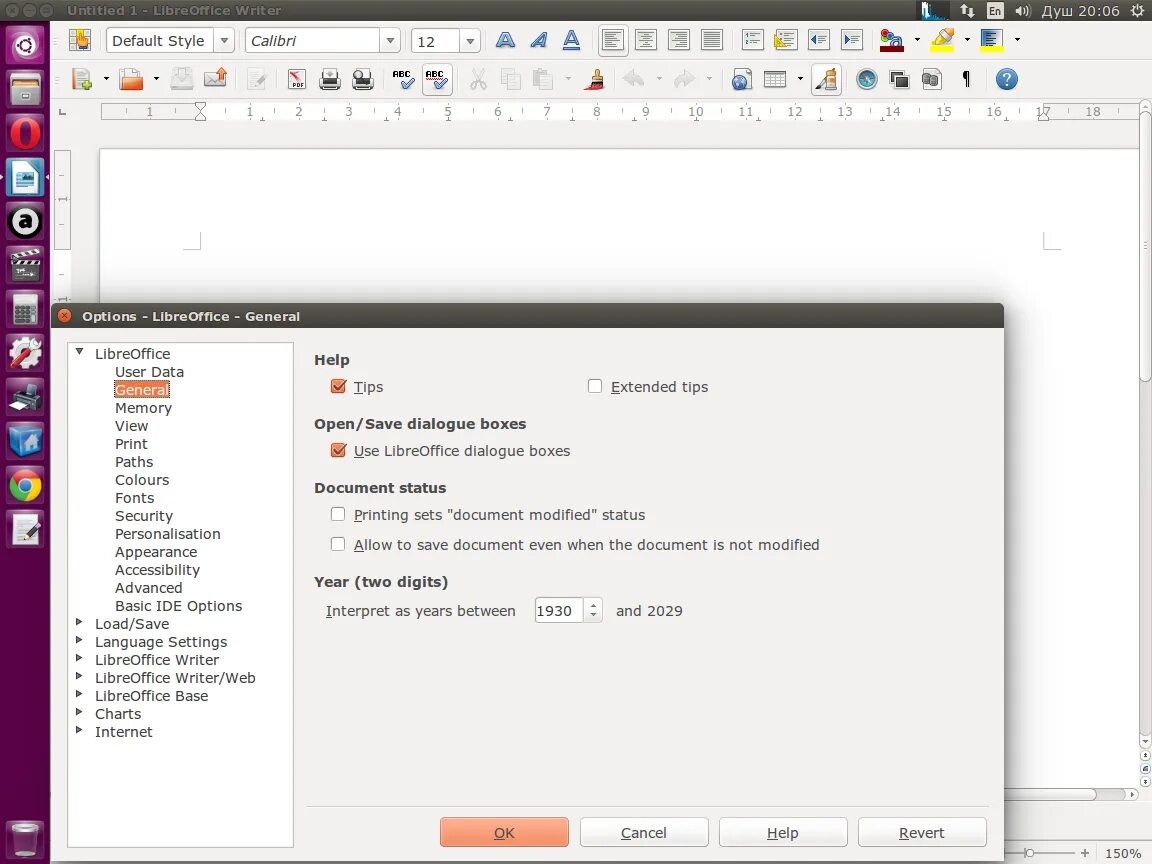Image resolution: width=1152 pixels, height=864 pixels.
Task: Click the Background Colour swatch icon
Action: [992, 40]
